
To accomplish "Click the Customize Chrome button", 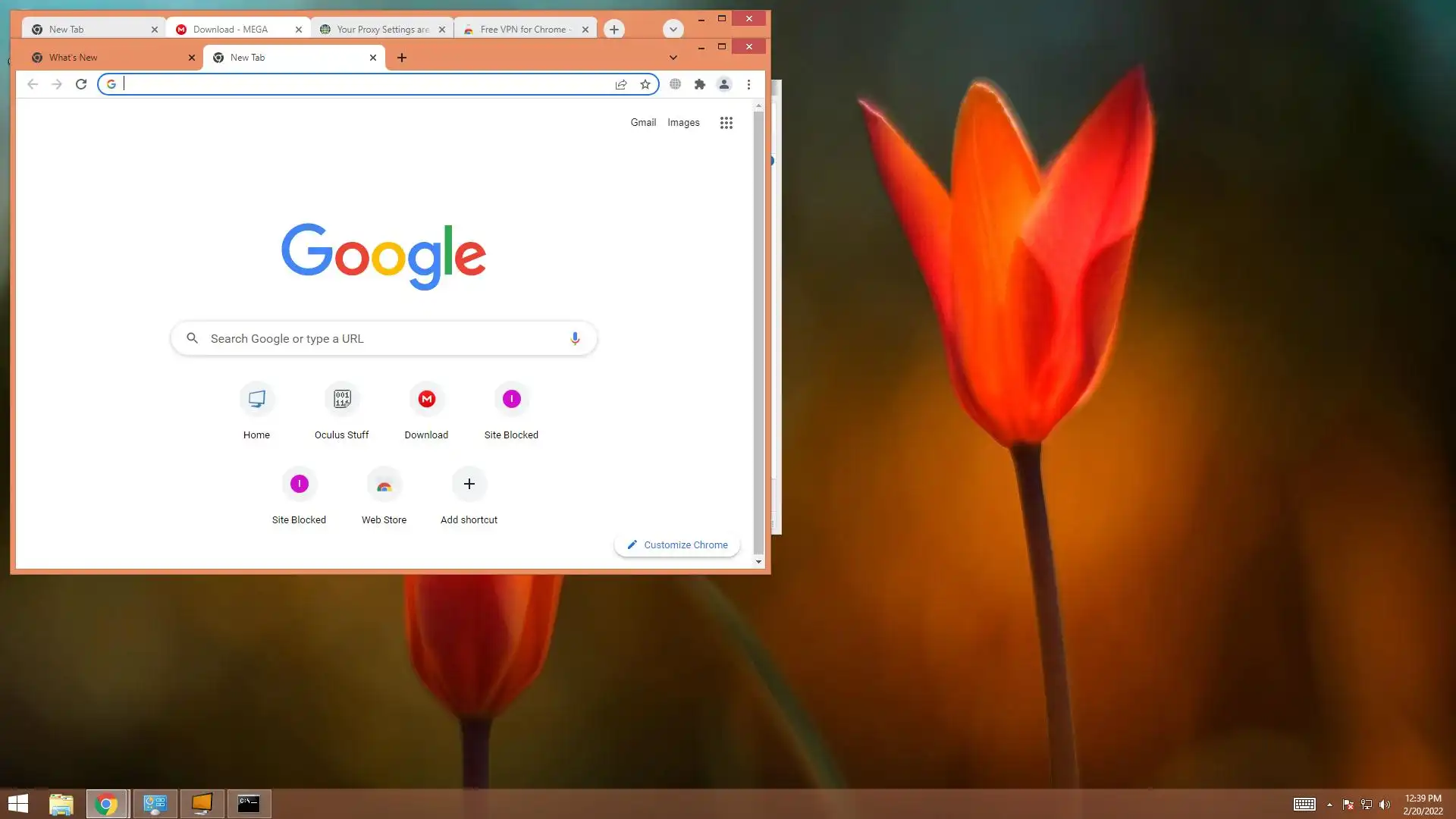I will point(677,544).
